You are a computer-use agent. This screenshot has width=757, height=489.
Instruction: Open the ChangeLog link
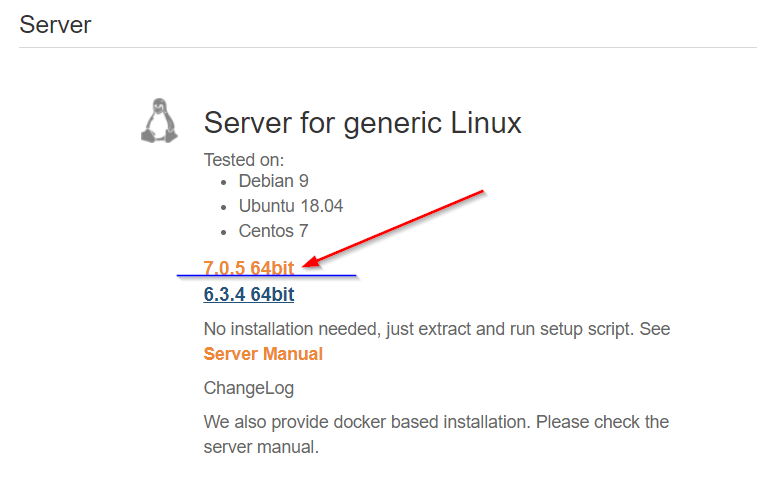coord(248,388)
